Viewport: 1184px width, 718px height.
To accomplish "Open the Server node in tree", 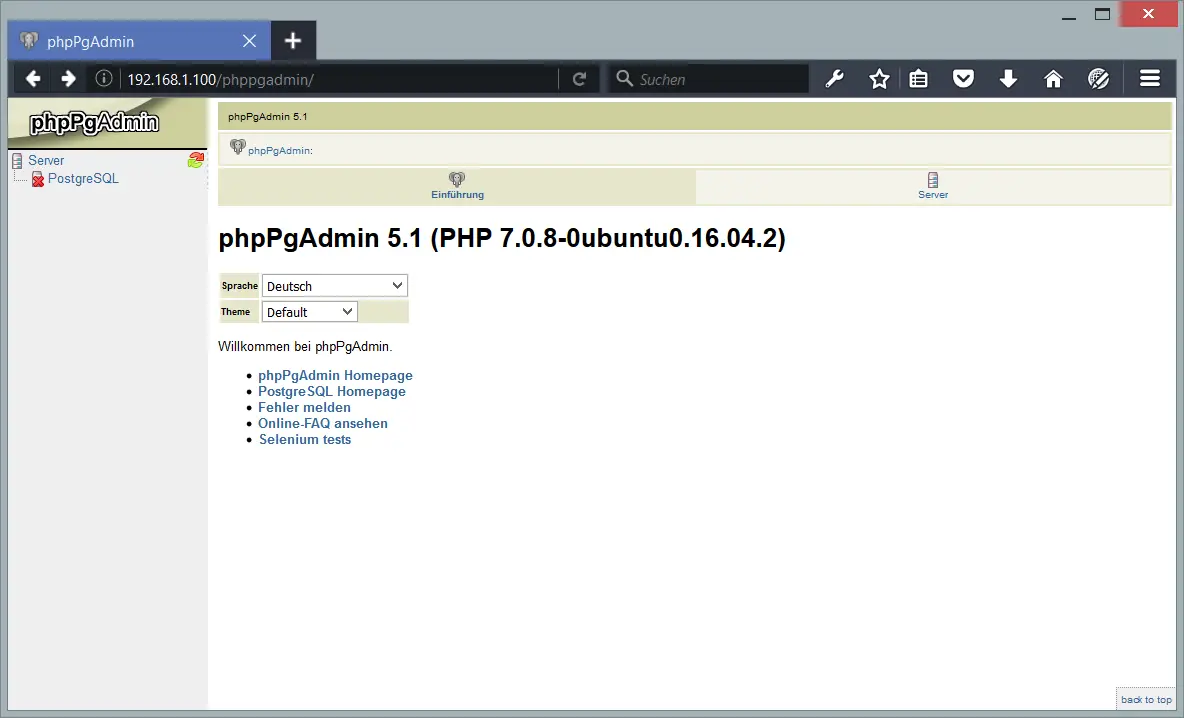I will click(46, 160).
